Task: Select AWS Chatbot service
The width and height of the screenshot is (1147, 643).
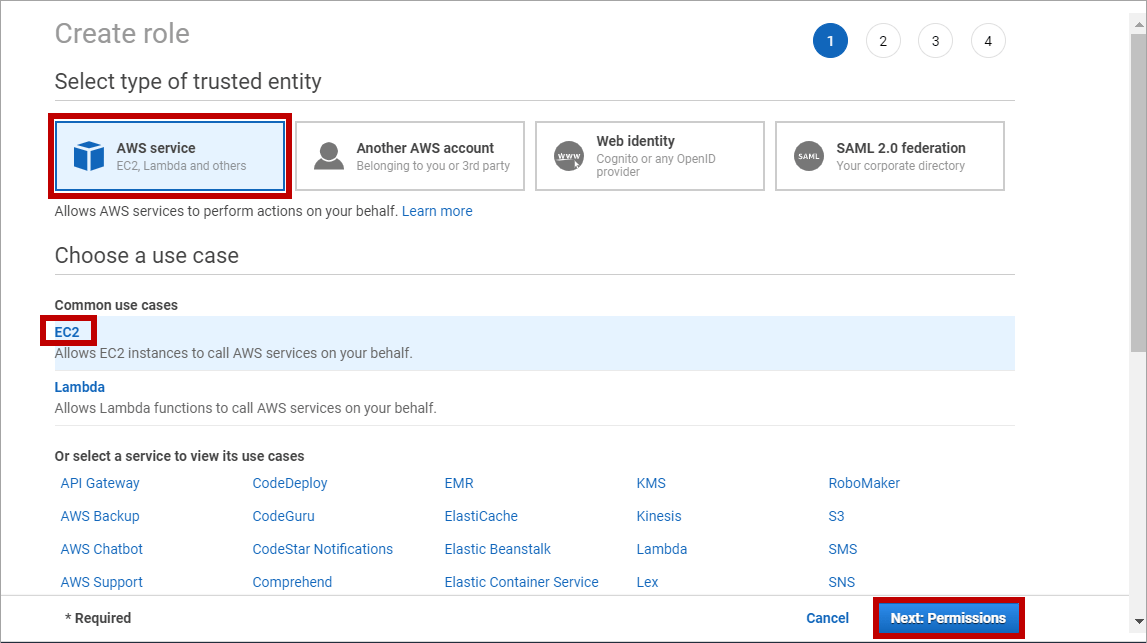Action: click(102, 549)
